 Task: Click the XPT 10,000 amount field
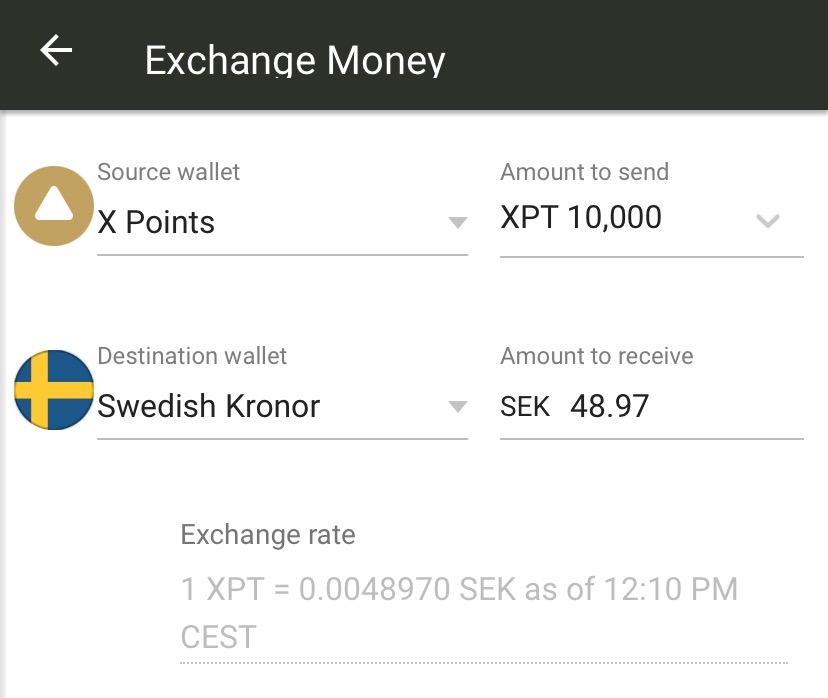click(581, 217)
